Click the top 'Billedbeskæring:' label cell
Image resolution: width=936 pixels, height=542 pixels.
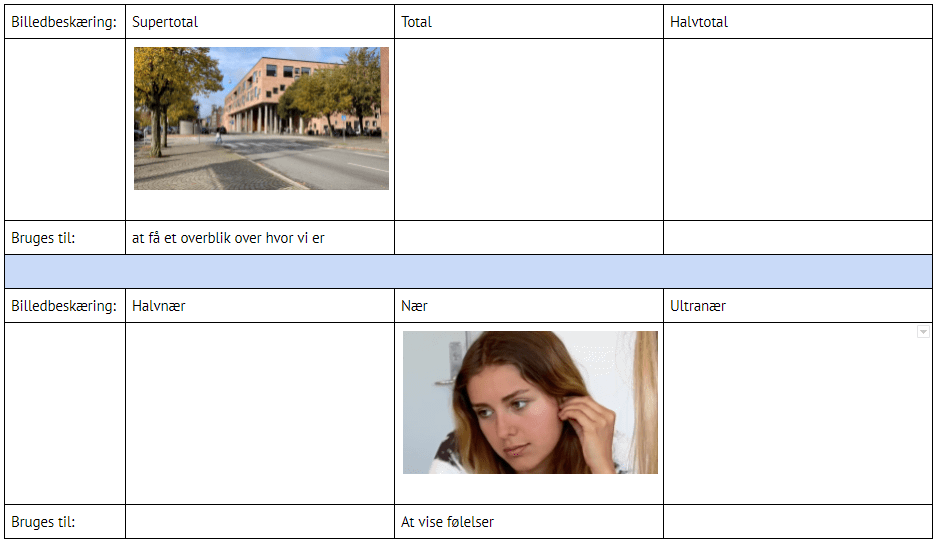coord(64,22)
